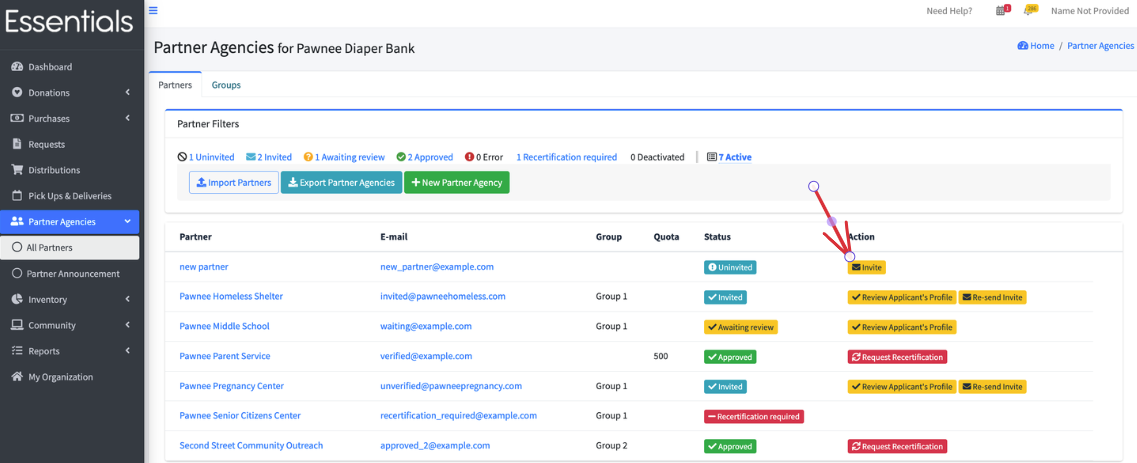
Task: Open the calendar notification icon
Action: tap(1002, 10)
